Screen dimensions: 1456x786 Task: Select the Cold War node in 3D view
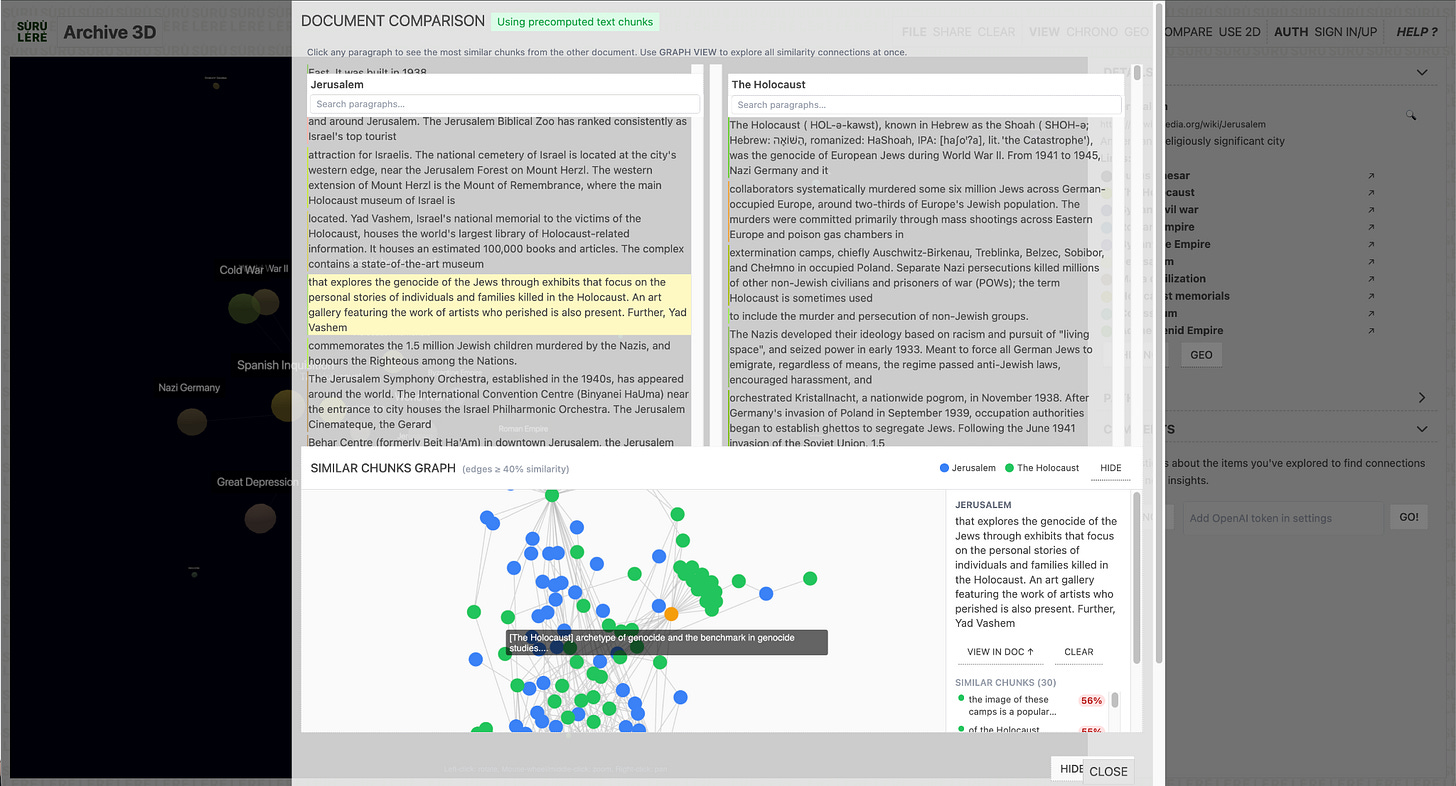[x=245, y=307]
